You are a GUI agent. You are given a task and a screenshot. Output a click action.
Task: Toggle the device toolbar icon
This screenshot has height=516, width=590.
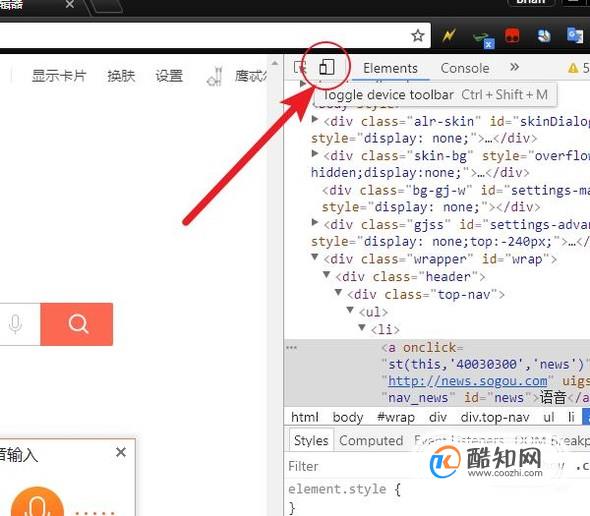pos(326,67)
